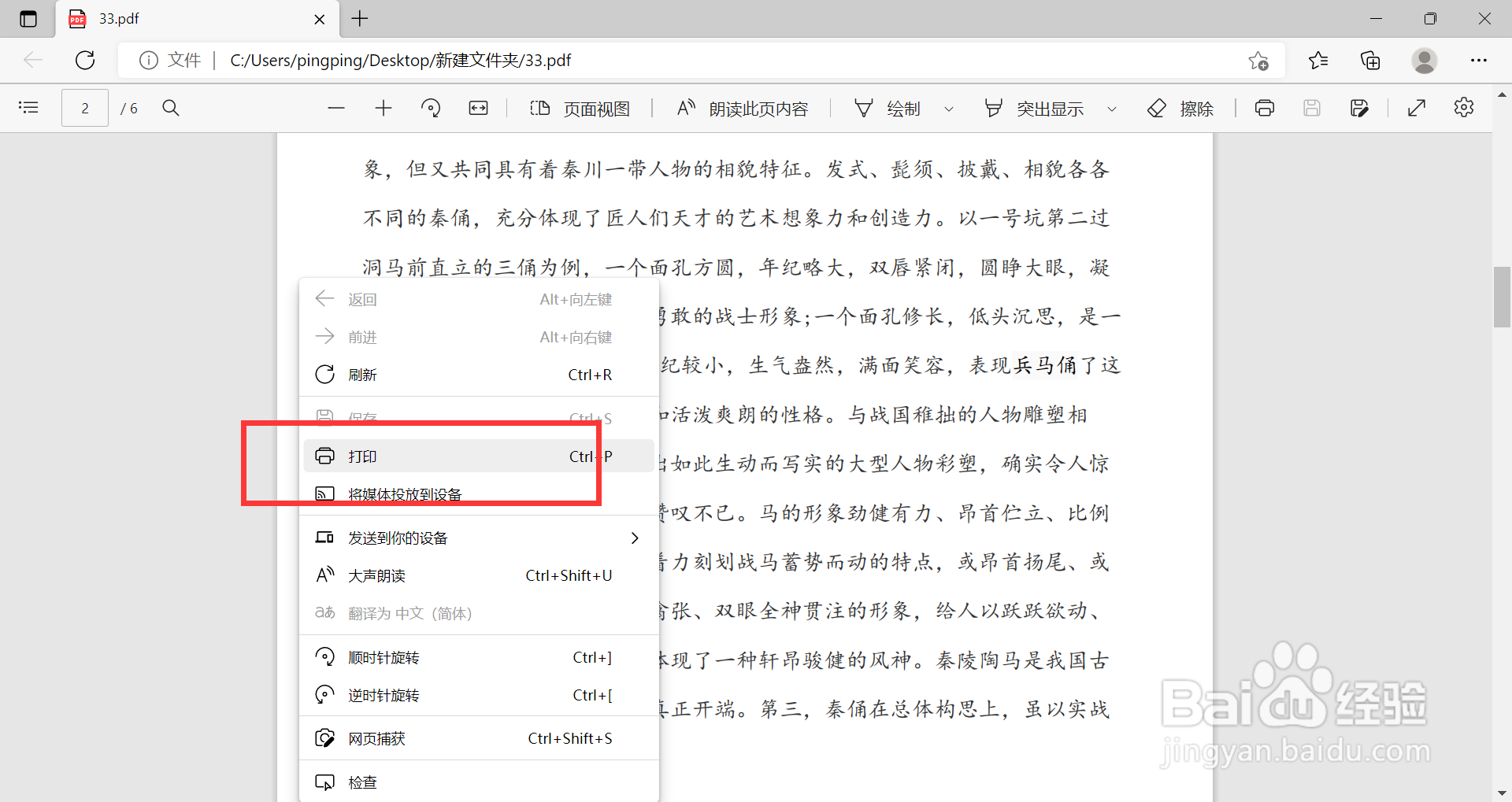Choose 顺时针旋转 in the context menu
This screenshot has width=1512, height=802.
(x=479, y=657)
